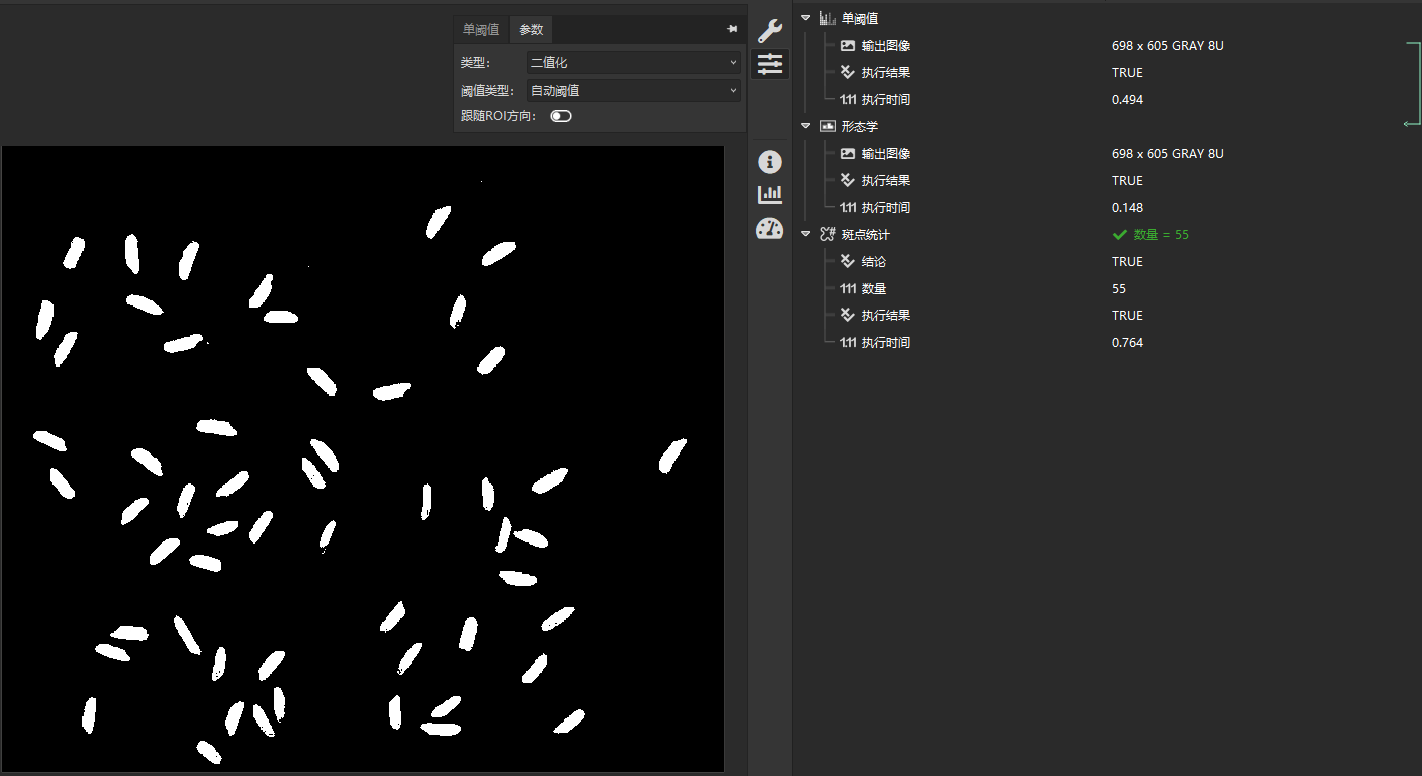Image resolution: width=1422 pixels, height=776 pixels.
Task: Toggle the 跟随ROI方向 switch
Action: click(x=561, y=116)
